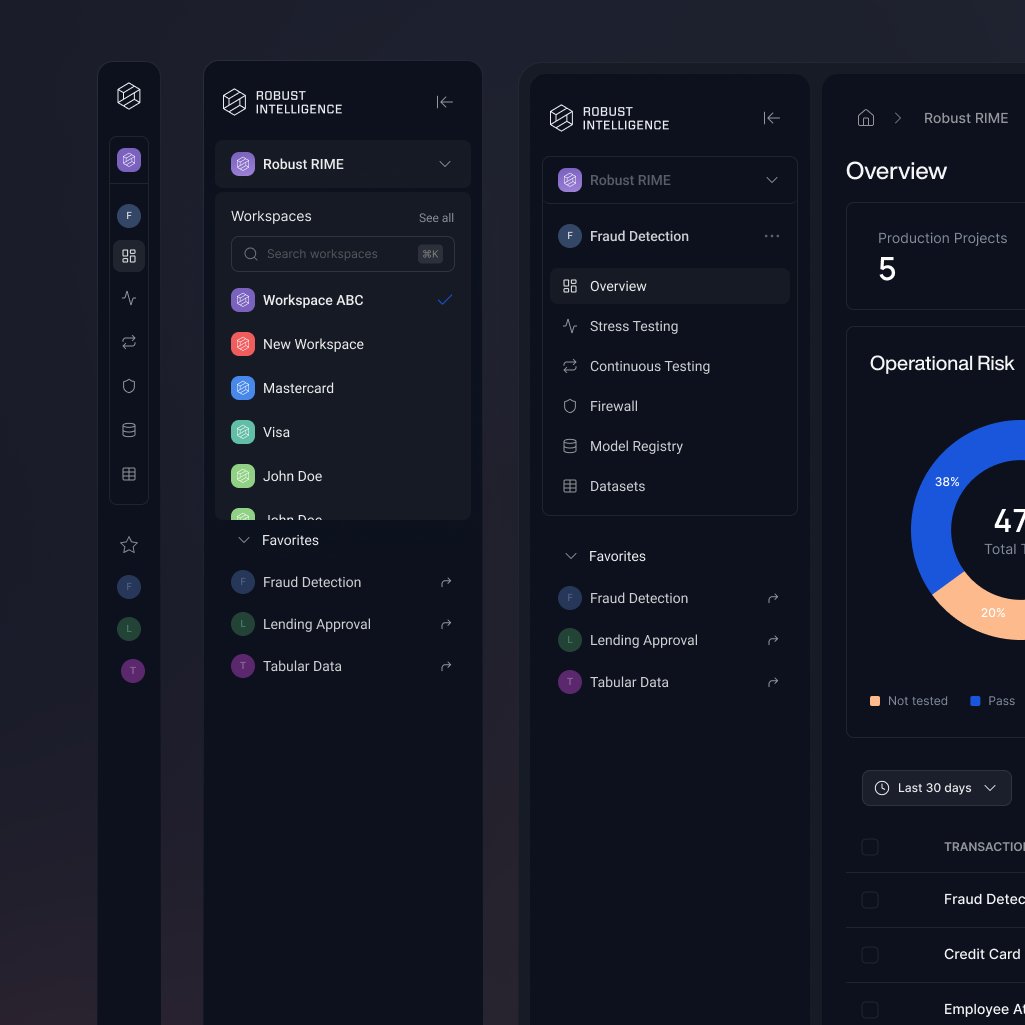Image resolution: width=1025 pixels, height=1025 pixels.
Task: Focus the Search workspaces input field
Action: tap(343, 254)
